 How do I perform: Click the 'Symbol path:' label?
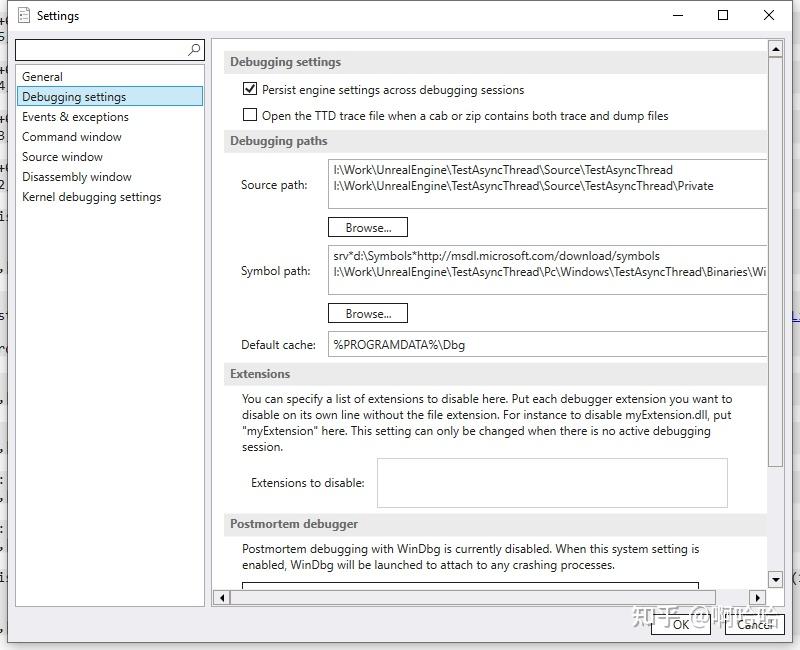pyautogui.click(x=276, y=271)
